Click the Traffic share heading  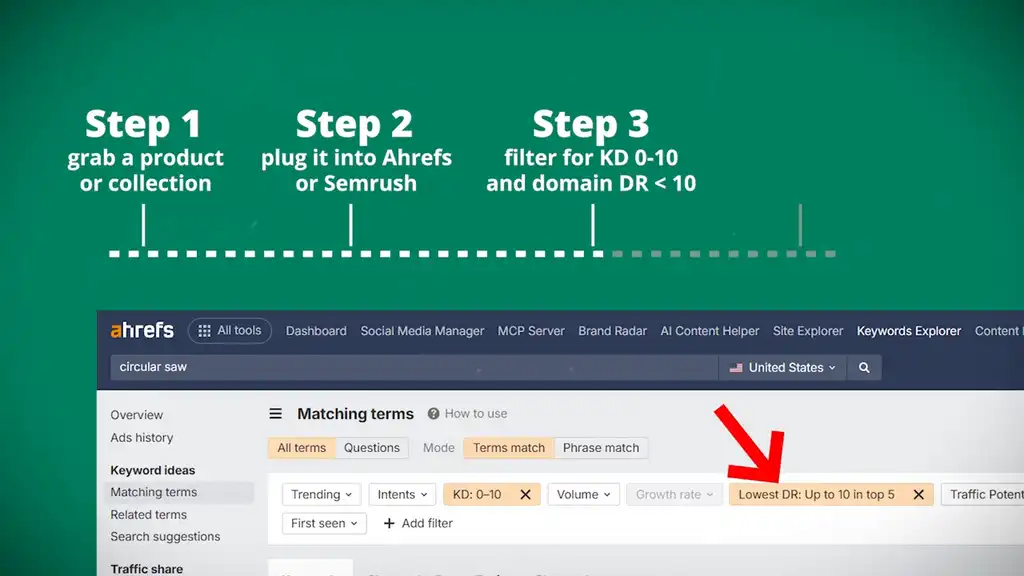146,569
